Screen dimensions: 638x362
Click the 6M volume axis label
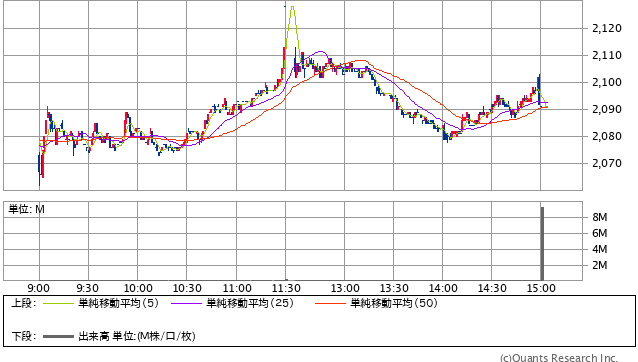pyautogui.click(x=600, y=233)
